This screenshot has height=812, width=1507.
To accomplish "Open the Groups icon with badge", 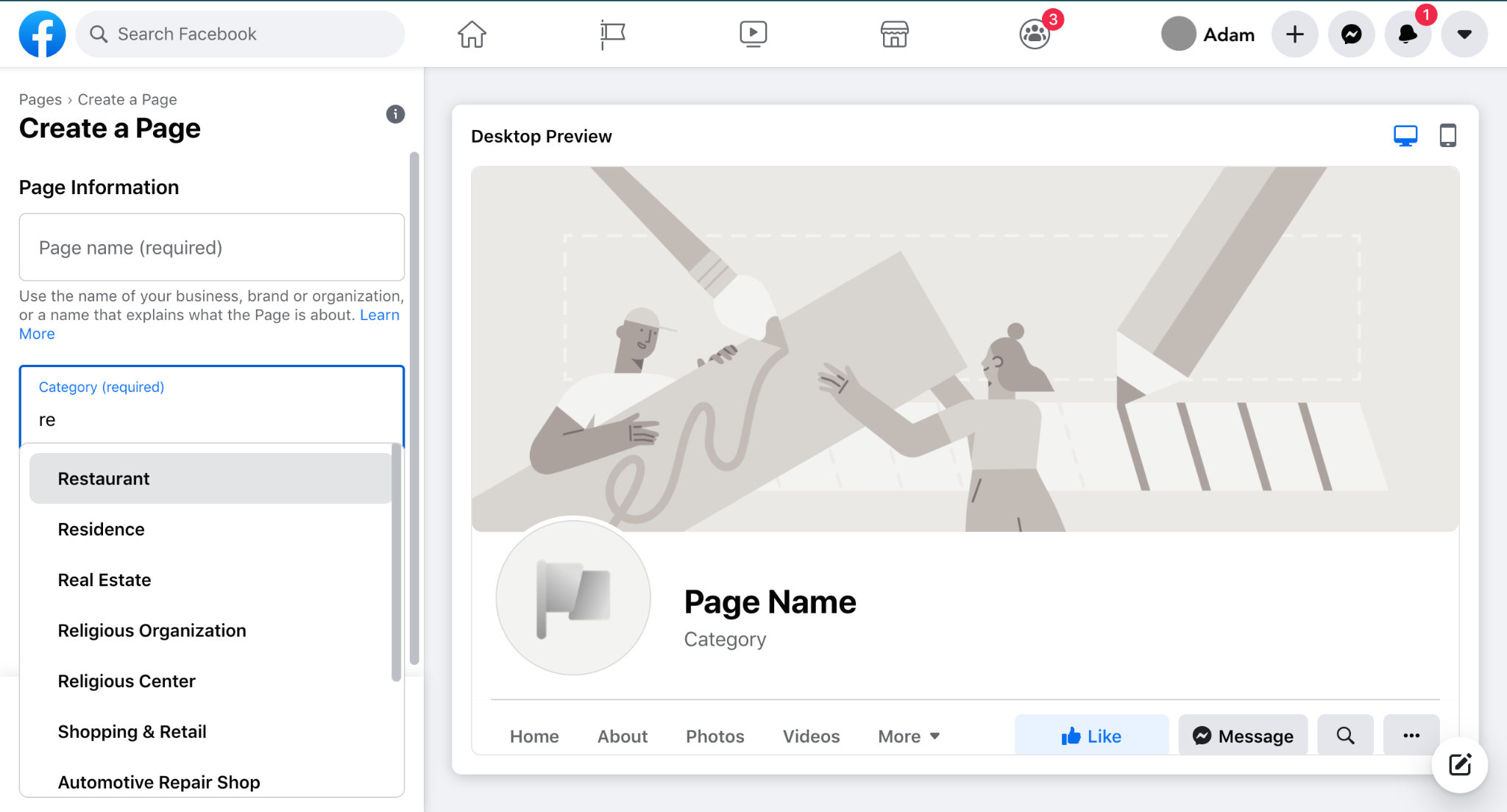I will point(1035,34).
